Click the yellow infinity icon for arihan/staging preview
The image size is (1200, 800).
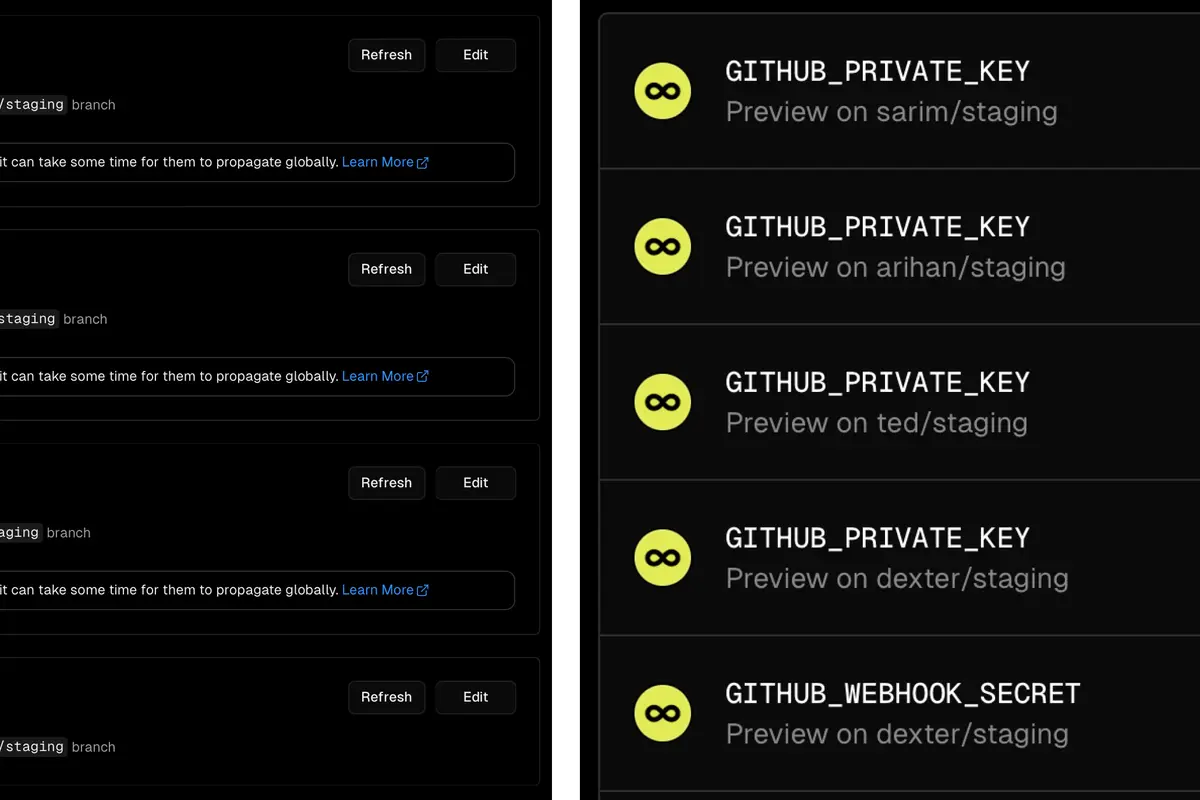point(662,246)
